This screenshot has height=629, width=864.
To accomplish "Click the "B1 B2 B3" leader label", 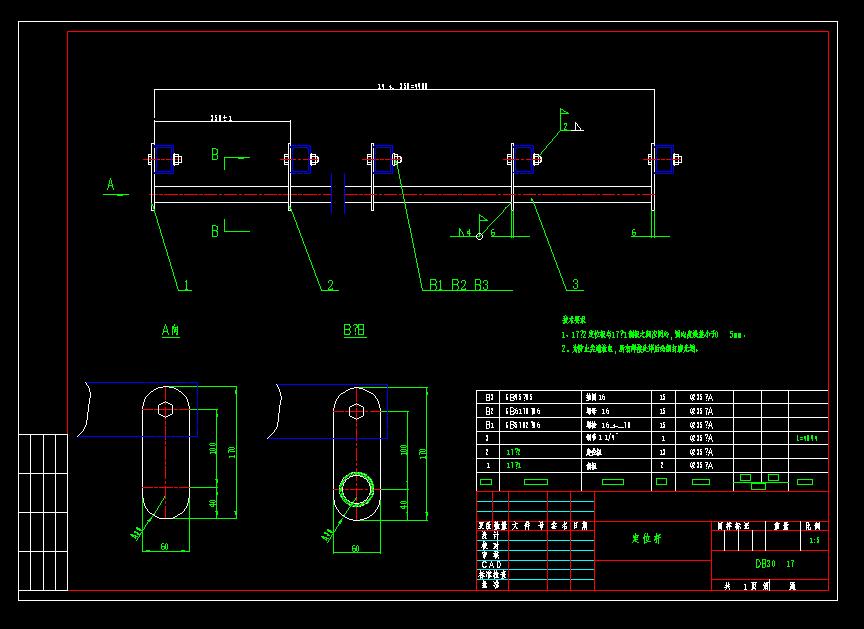I will pos(459,285).
